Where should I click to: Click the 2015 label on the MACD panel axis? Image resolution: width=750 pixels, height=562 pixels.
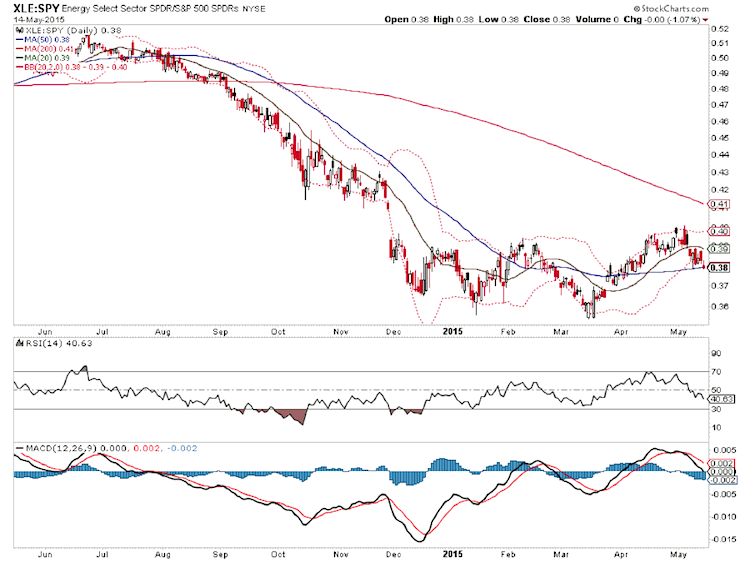tap(452, 554)
